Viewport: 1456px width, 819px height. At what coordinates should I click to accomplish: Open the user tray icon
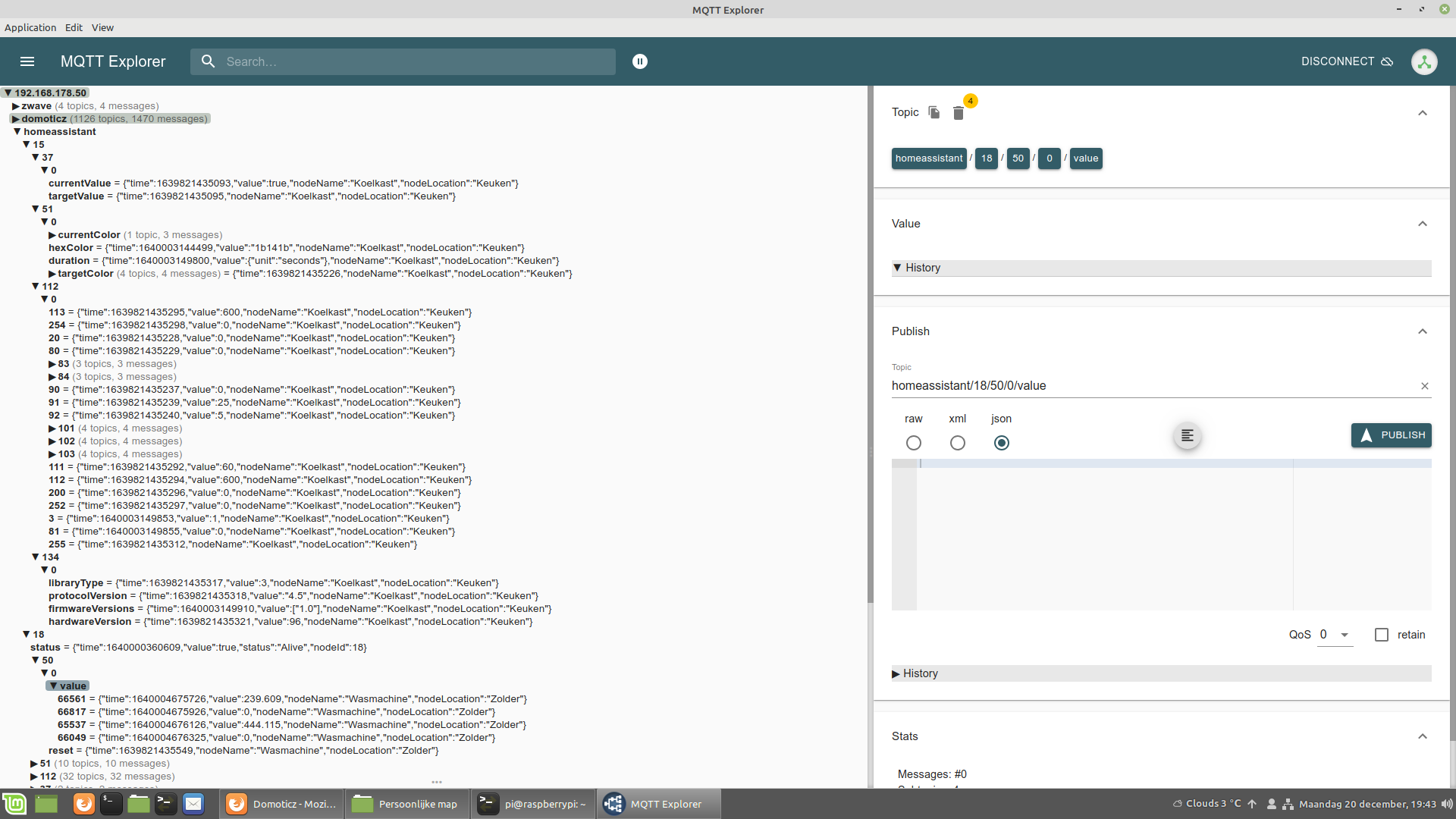1272,804
